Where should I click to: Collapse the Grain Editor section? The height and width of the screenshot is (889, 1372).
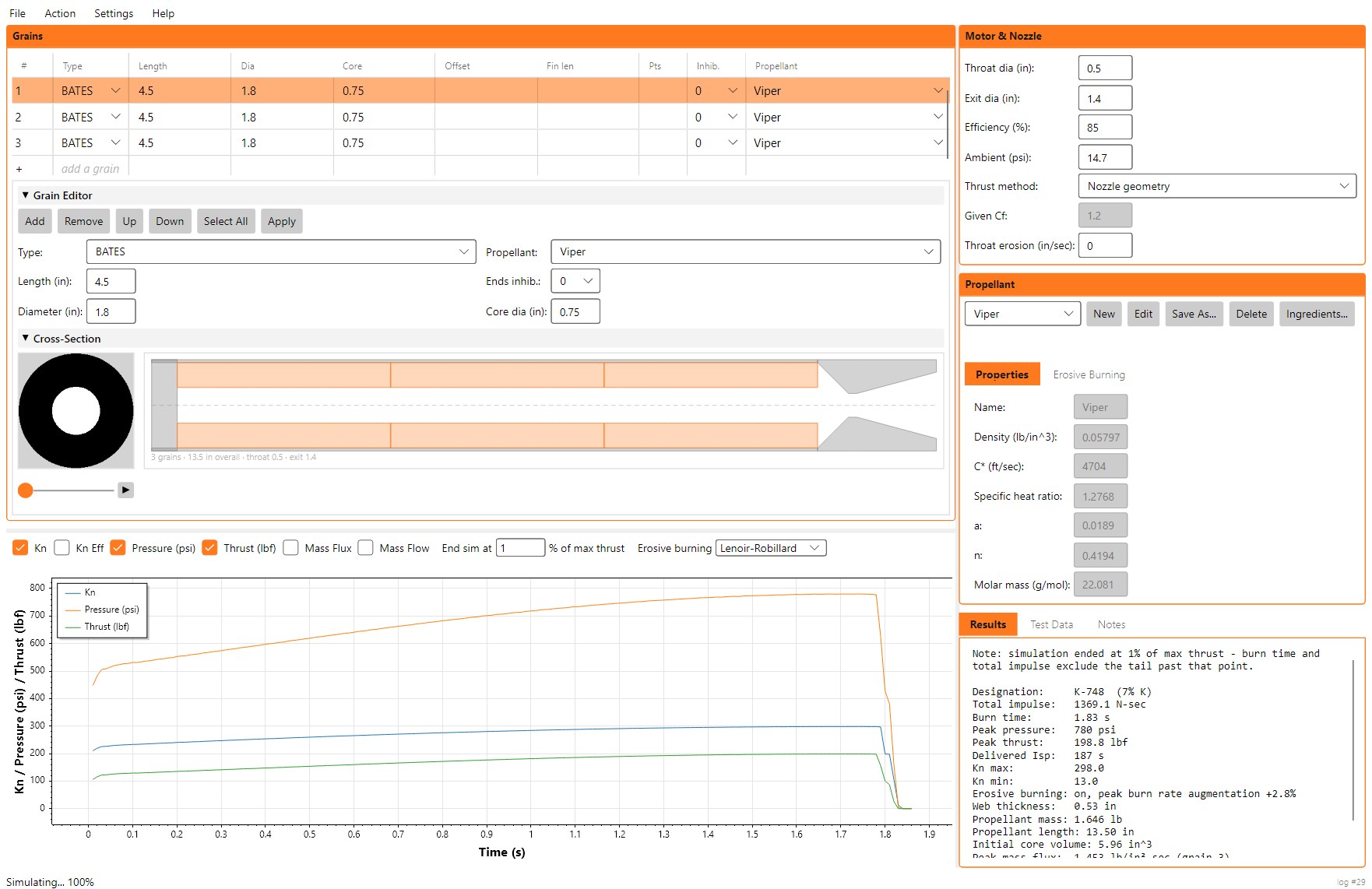click(26, 195)
